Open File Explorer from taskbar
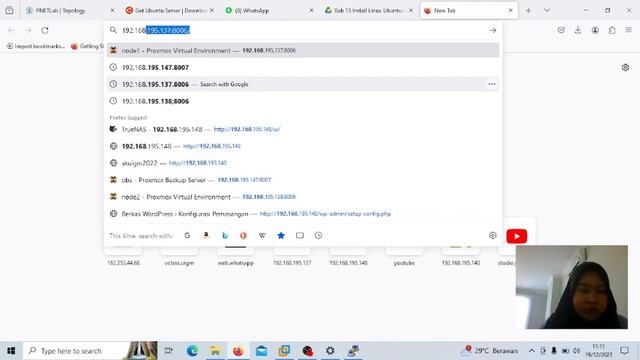 [215, 351]
